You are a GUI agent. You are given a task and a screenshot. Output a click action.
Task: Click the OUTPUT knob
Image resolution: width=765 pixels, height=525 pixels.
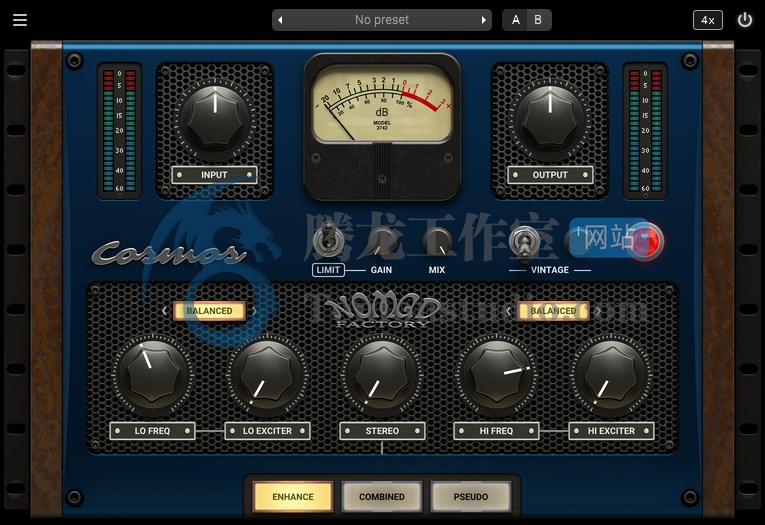click(x=550, y=118)
